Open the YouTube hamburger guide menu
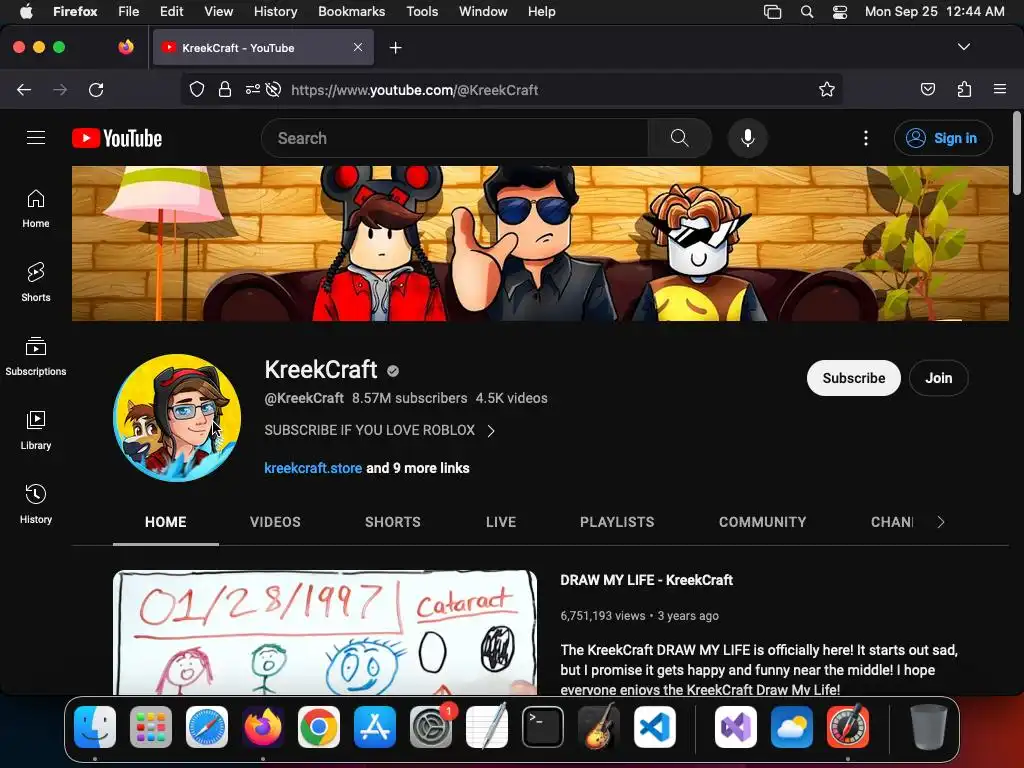 [36, 138]
